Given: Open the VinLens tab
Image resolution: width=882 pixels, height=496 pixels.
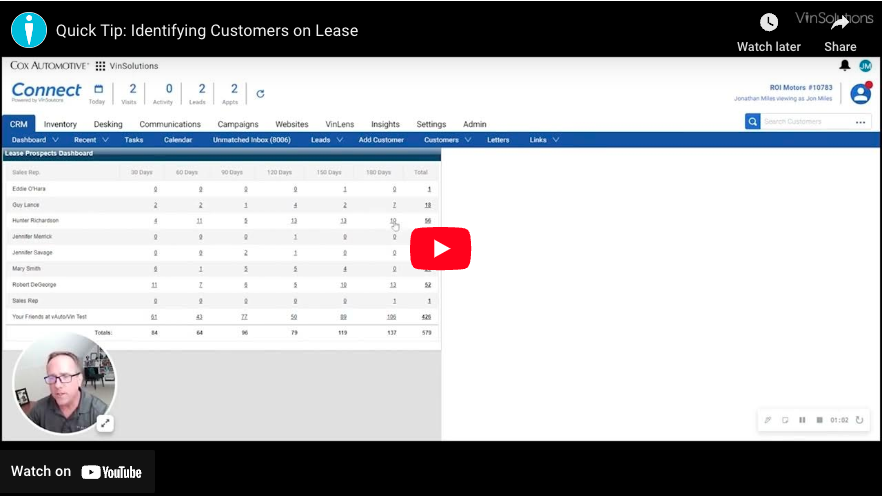Looking at the screenshot, I should (x=340, y=124).
